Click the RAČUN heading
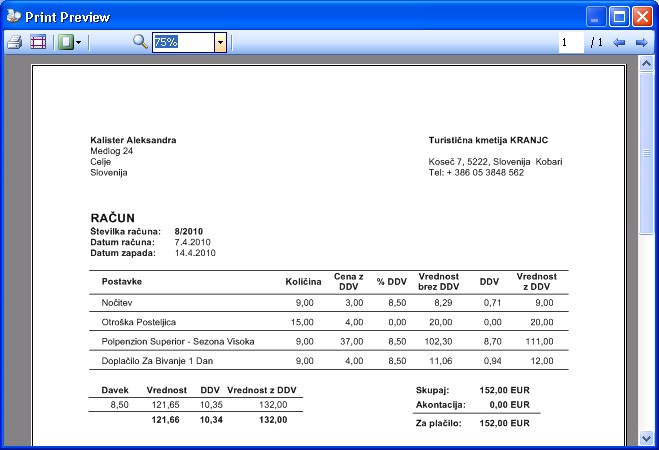The width and height of the screenshot is (659, 450). (x=113, y=218)
